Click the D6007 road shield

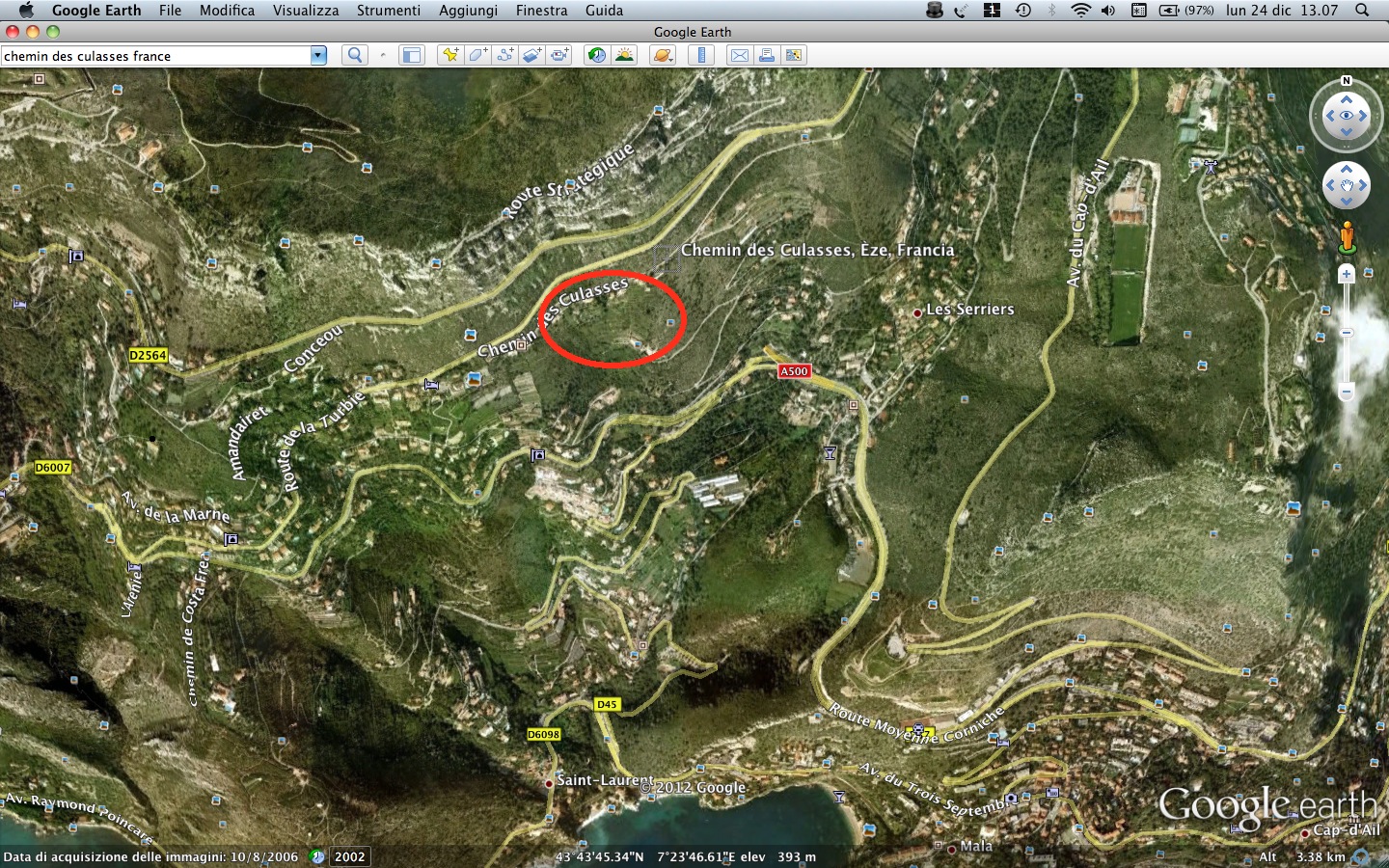click(52, 467)
